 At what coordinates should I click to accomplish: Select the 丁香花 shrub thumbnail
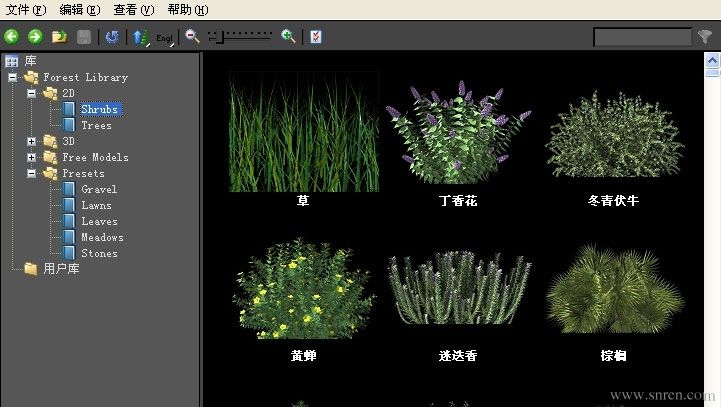point(458,132)
